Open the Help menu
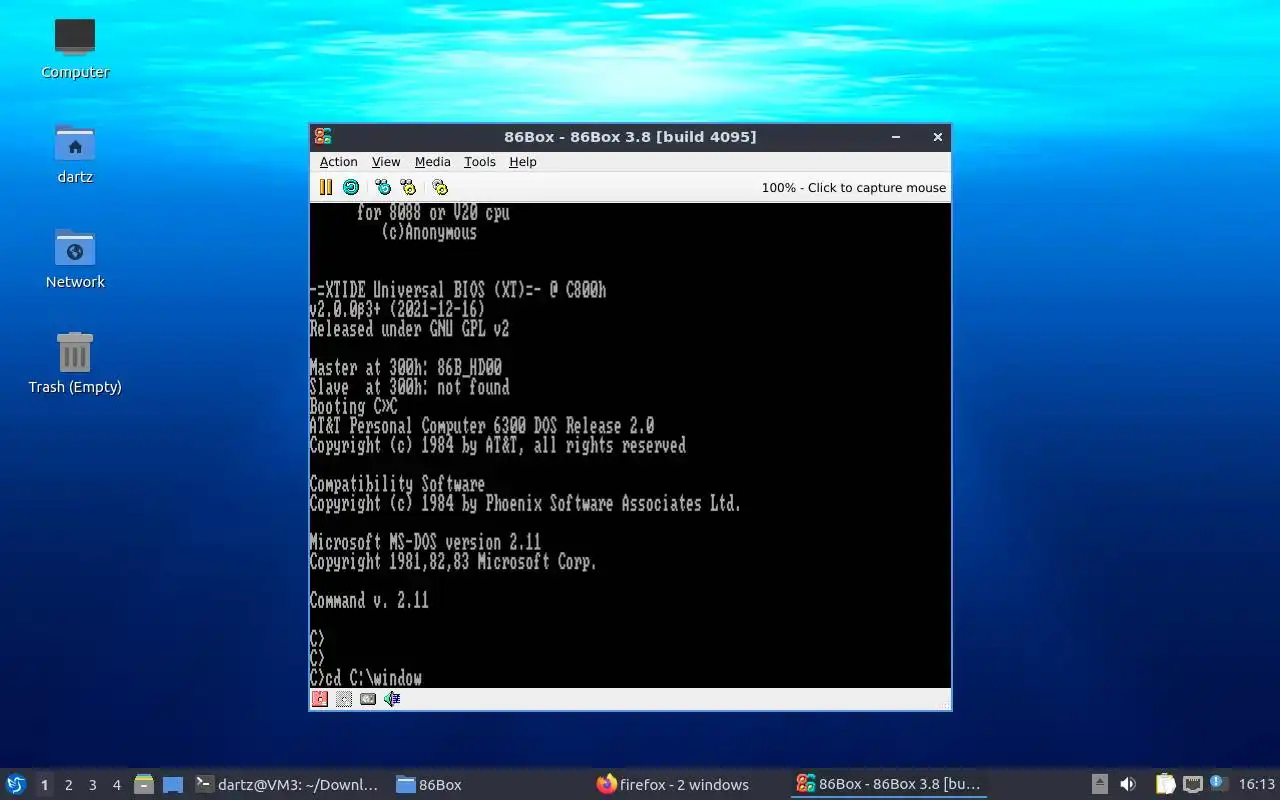Image resolution: width=1280 pixels, height=800 pixels. (x=523, y=162)
